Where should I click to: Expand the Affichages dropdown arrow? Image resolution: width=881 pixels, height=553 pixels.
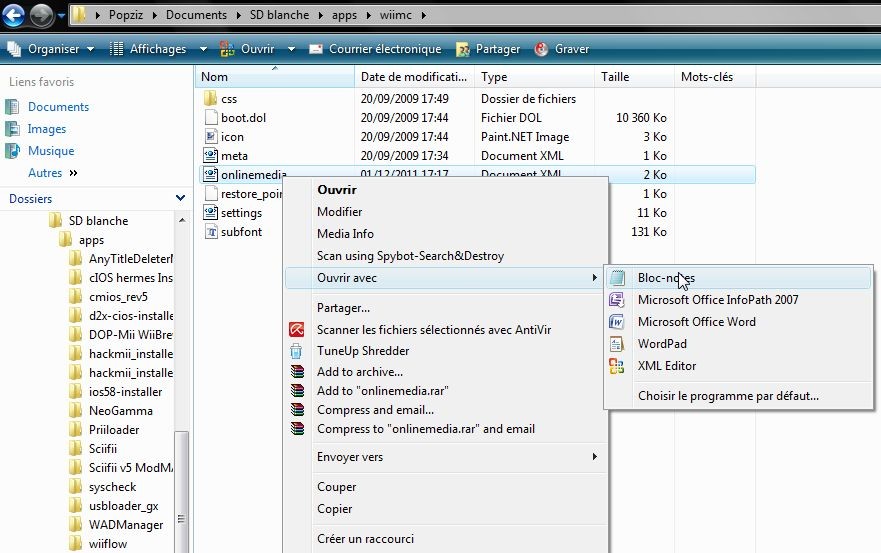click(x=203, y=49)
